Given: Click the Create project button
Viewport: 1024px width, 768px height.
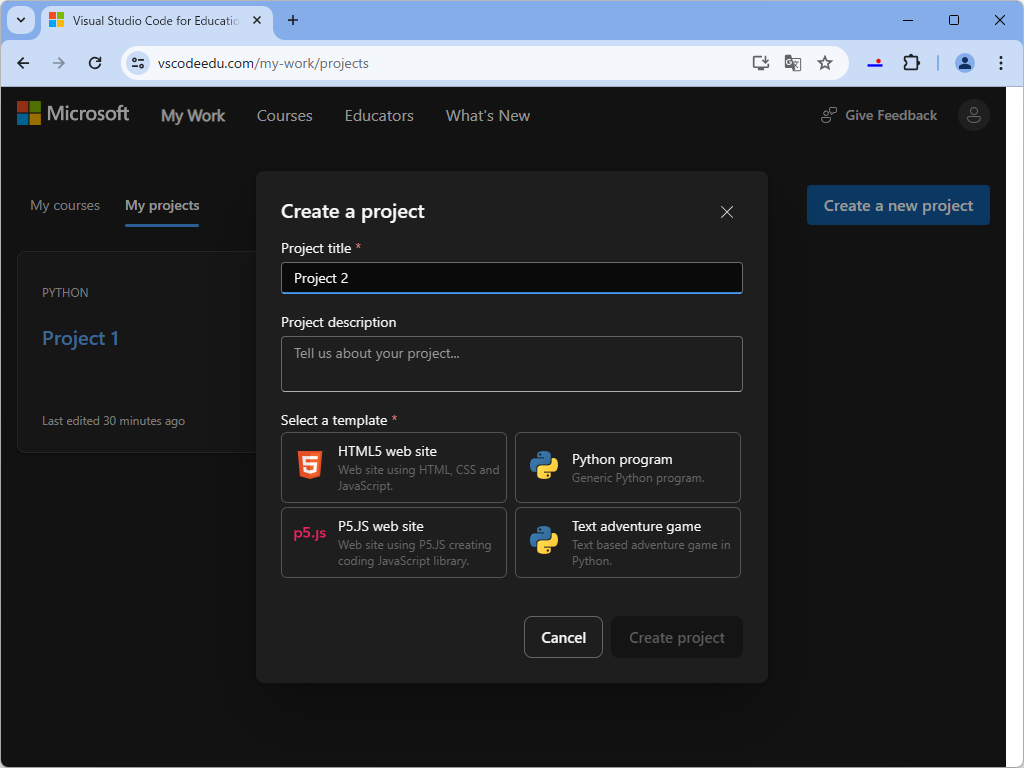Looking at the screenshot, I should 677,637.
